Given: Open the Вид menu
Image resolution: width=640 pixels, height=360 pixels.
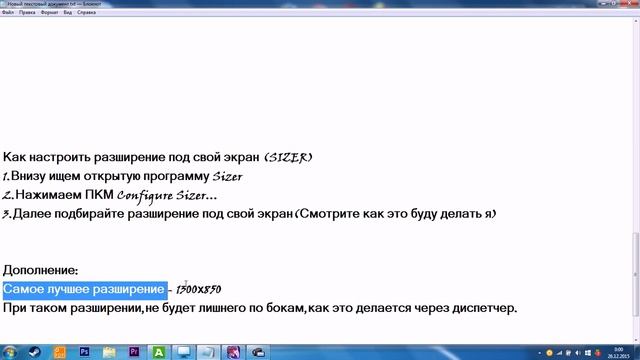Looking at the screenshot, I should pyautogui.click(x=68, y=13).
